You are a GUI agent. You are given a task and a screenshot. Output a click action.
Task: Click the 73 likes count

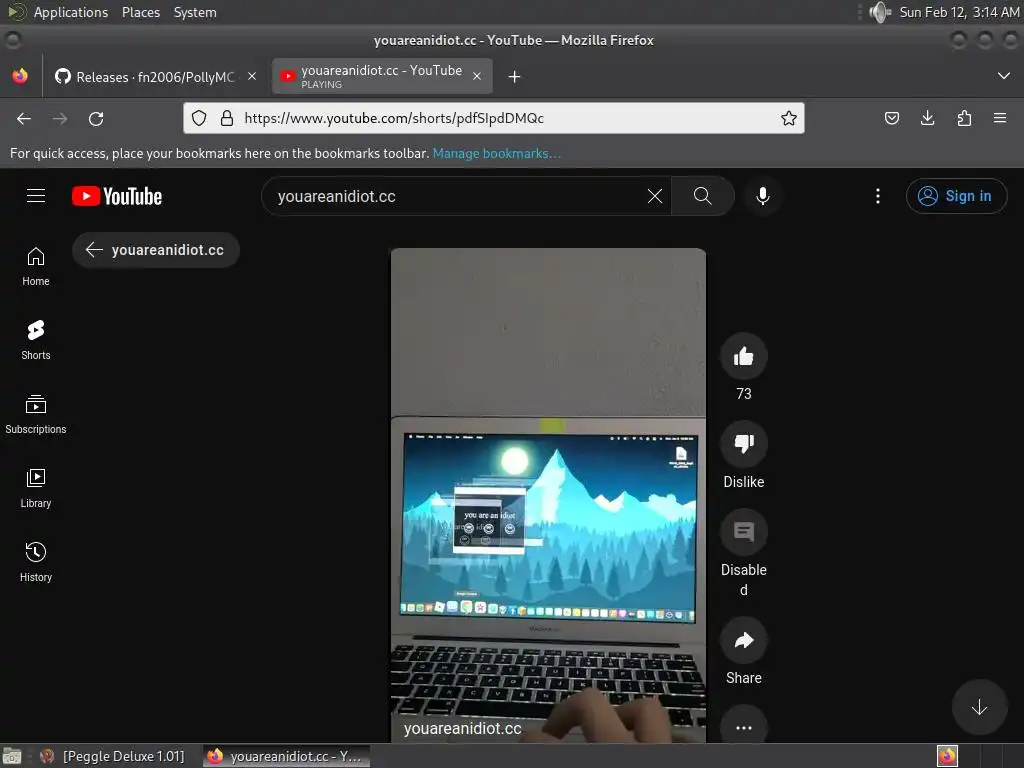tap(743, 394)
